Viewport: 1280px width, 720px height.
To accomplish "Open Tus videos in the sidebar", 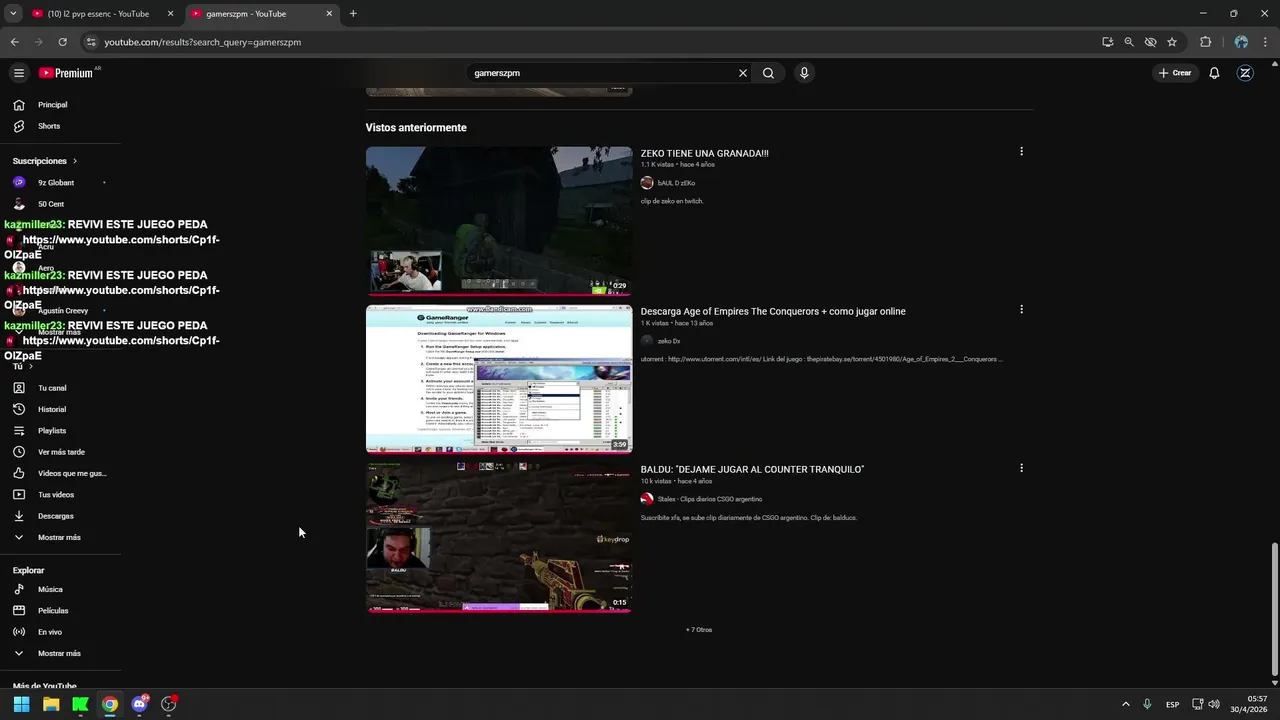I will pos(60,495).
